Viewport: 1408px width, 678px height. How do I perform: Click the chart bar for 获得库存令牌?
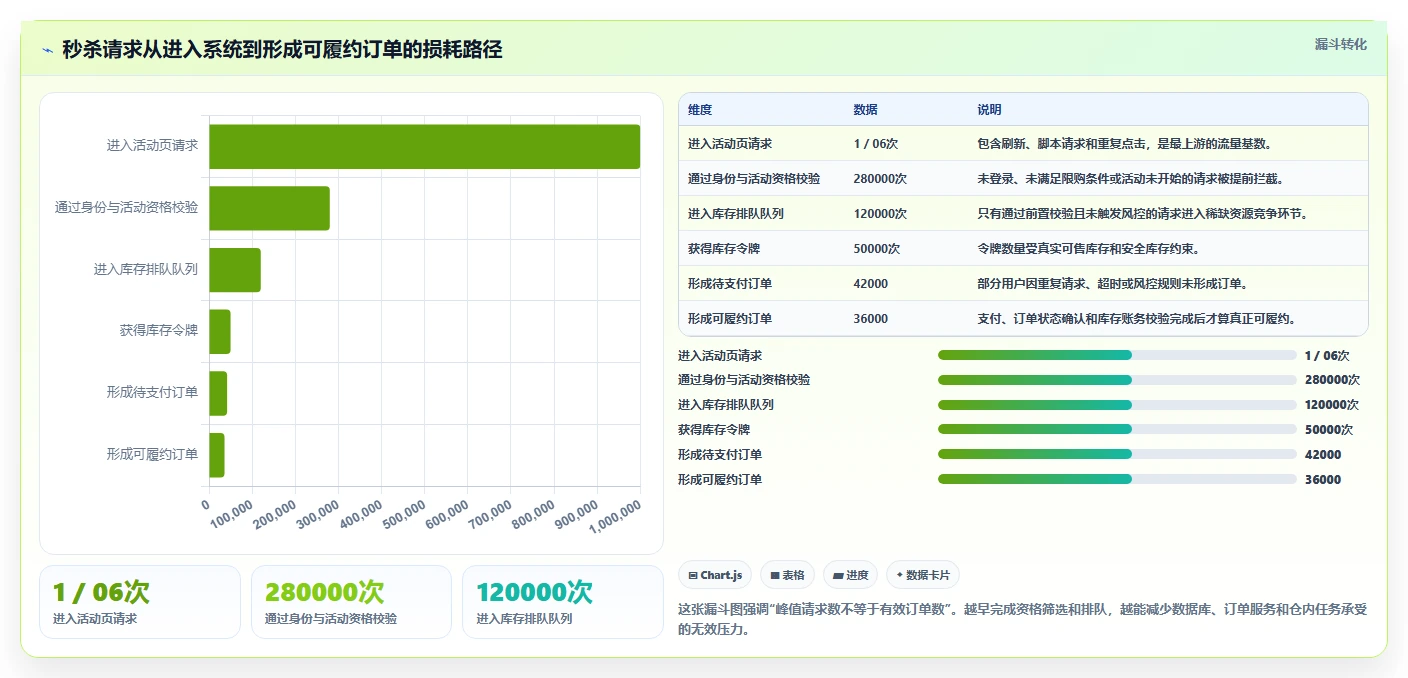pos(220,331)
